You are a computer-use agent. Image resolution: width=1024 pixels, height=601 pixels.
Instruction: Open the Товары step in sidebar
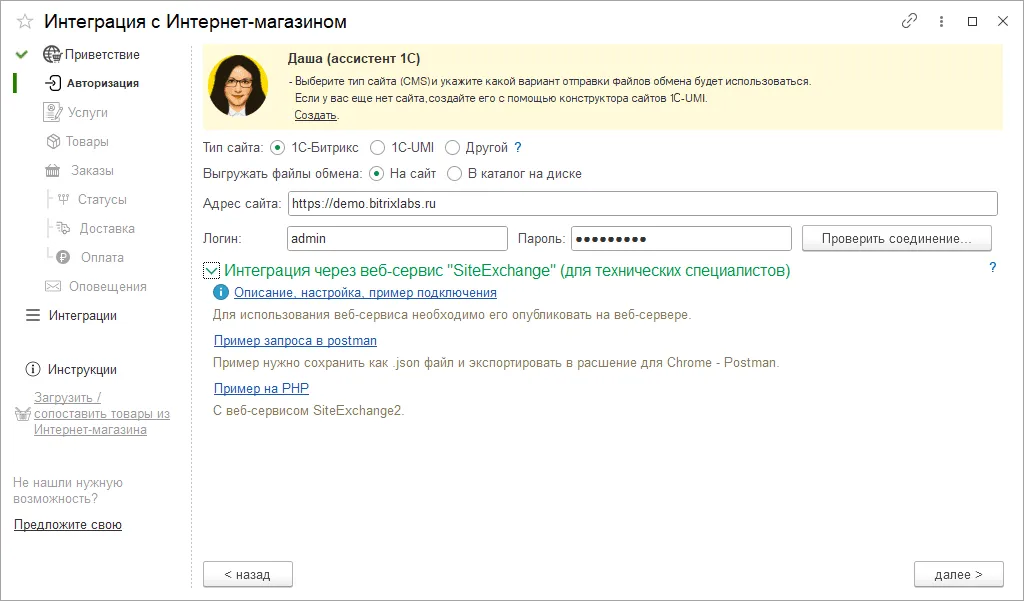point(87,142)
